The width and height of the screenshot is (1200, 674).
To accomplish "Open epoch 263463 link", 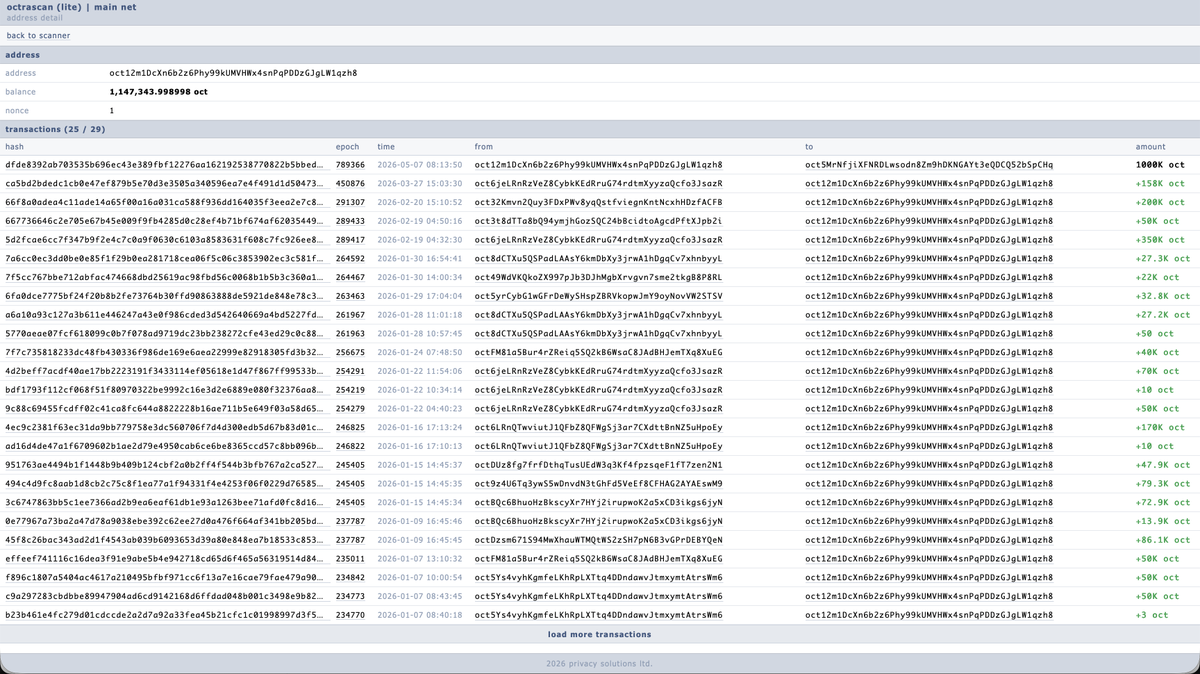I will (350, 296).
